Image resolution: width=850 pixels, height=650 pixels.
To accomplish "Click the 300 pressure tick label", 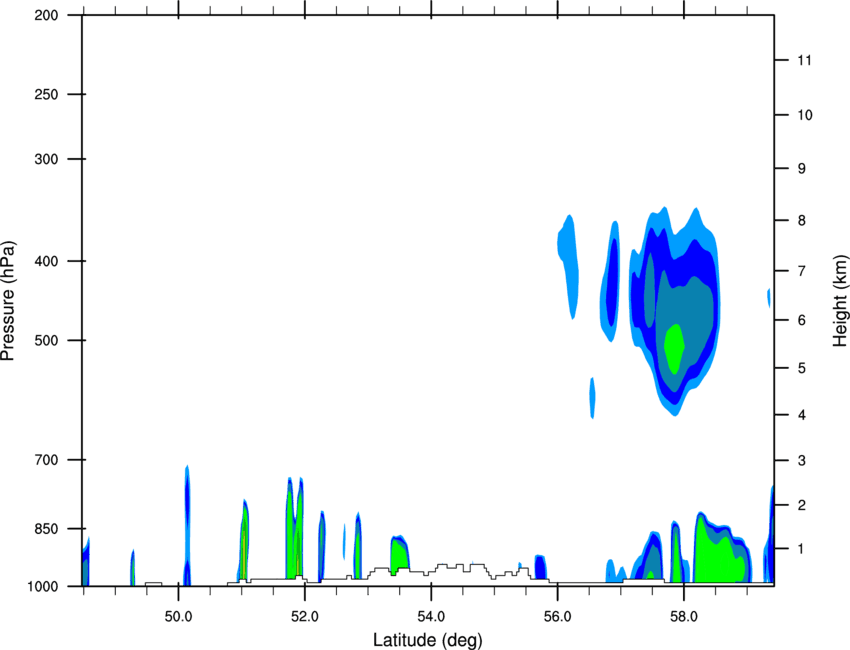I will (x=46, y=159).
